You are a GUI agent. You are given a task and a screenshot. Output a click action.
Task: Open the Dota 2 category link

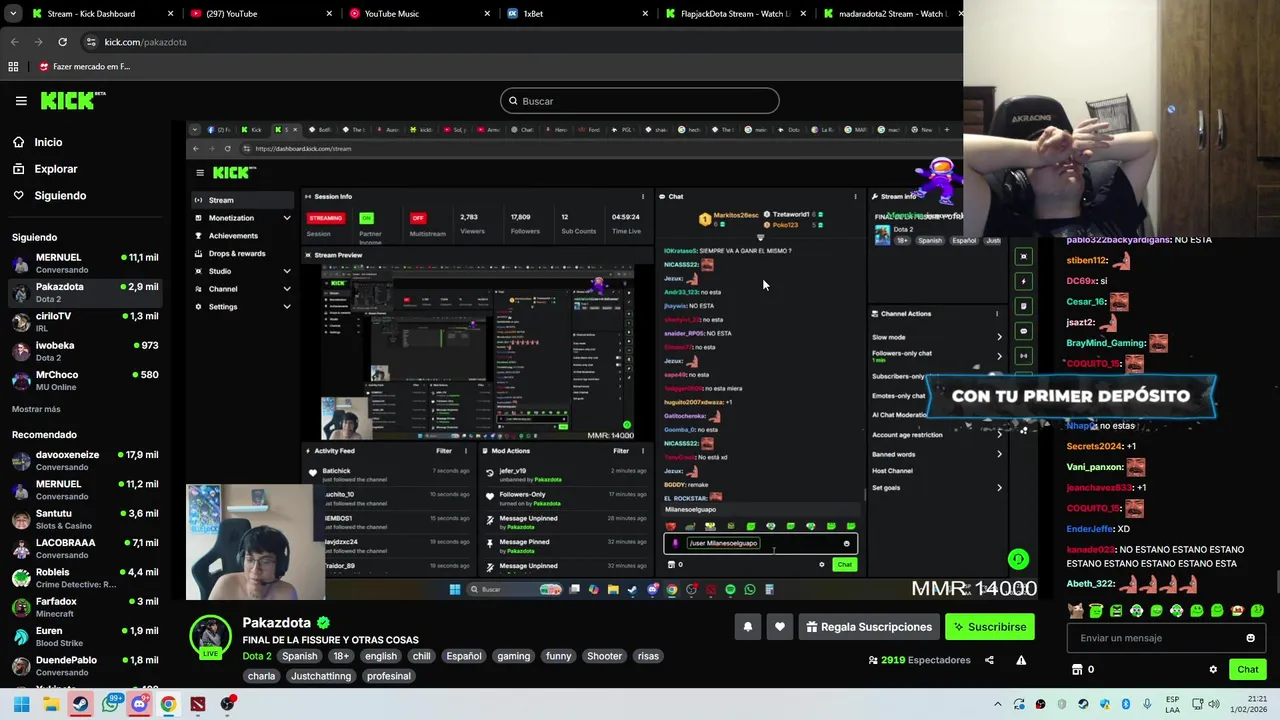[x=257, y=656]
